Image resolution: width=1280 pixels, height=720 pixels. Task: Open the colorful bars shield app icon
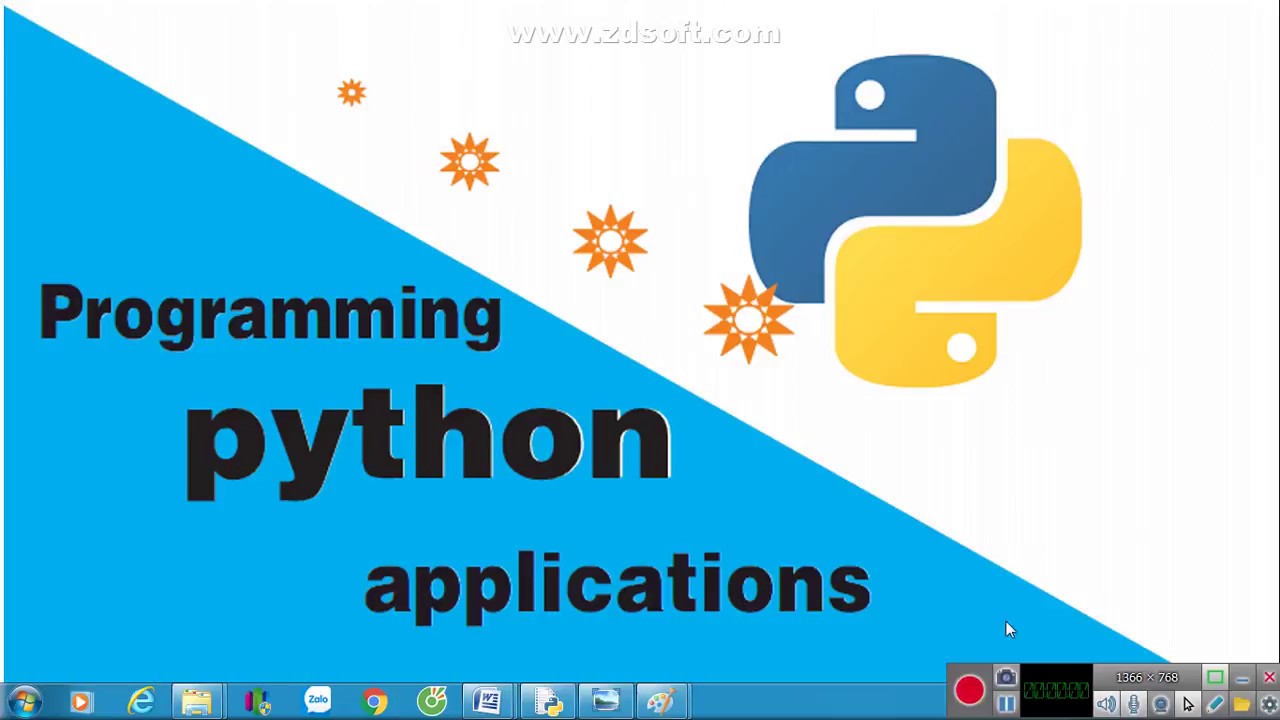point(258,702)
